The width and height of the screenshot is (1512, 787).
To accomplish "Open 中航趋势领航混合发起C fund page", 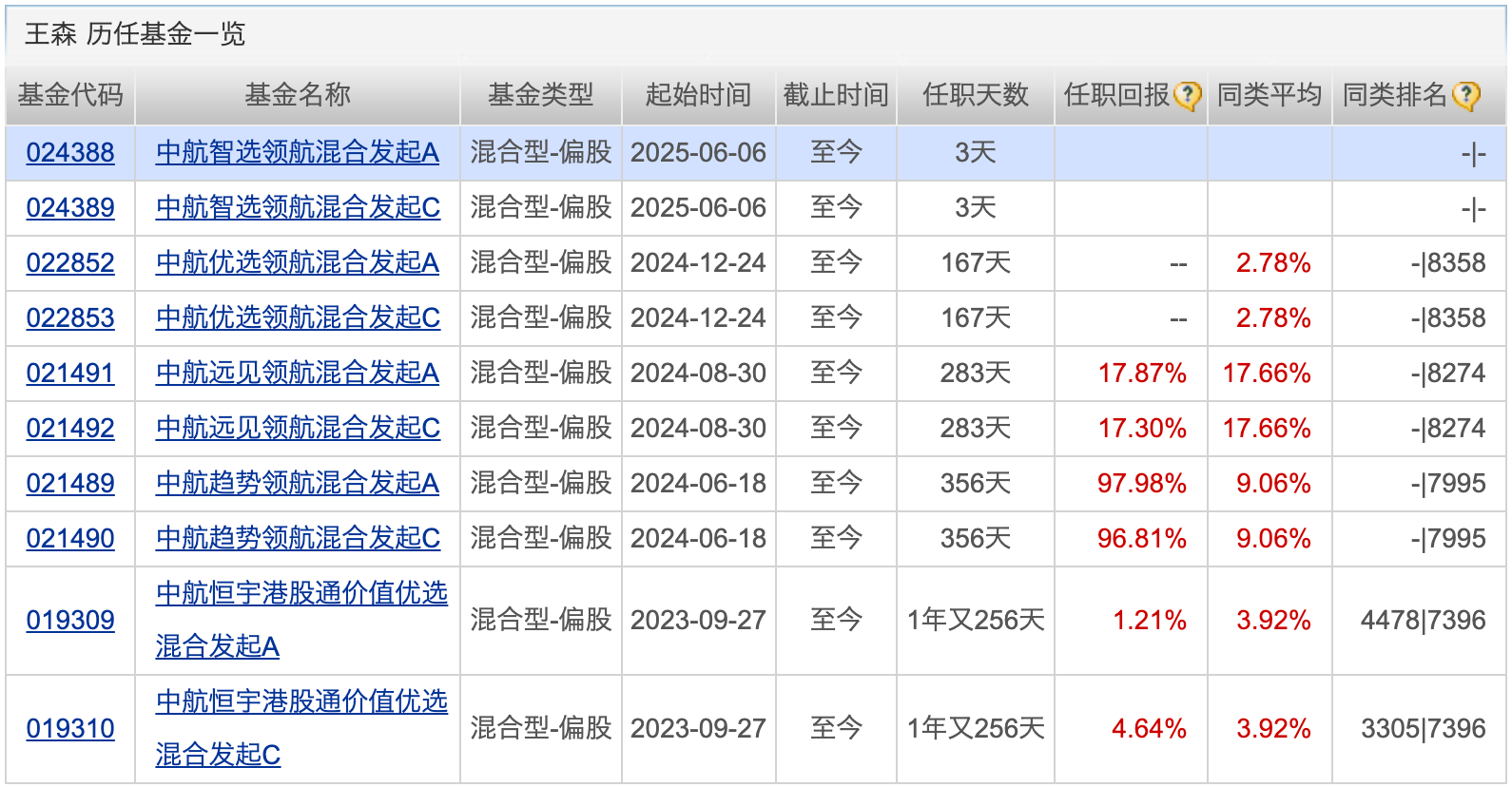I will pyautogui.click(x=298, y=538).
